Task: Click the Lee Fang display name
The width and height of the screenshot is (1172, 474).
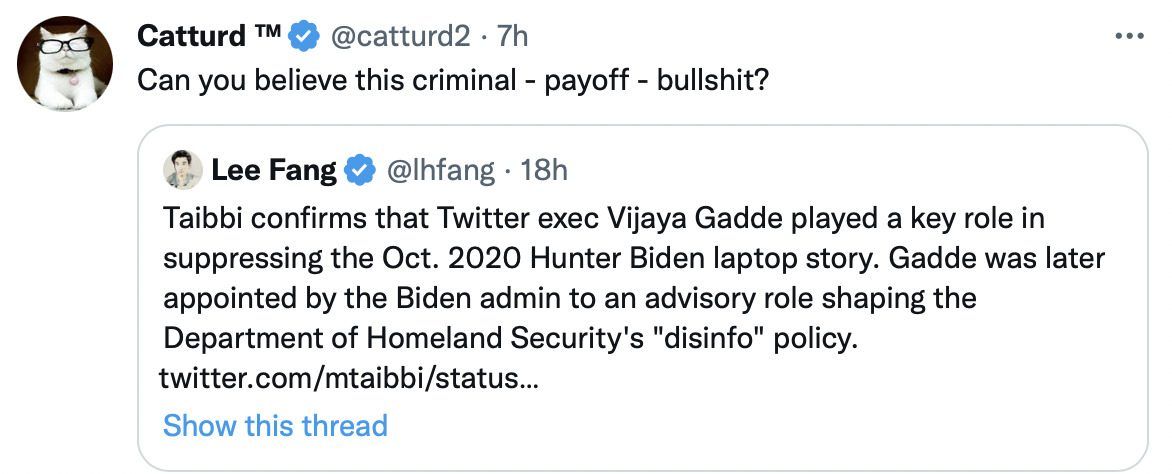Action: click(x=272, y=171)
